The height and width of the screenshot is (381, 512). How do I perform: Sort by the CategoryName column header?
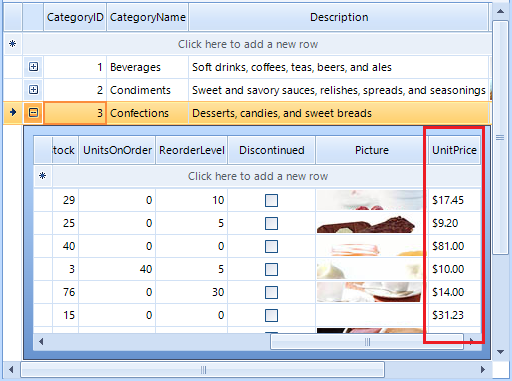[x=148, y=17]
